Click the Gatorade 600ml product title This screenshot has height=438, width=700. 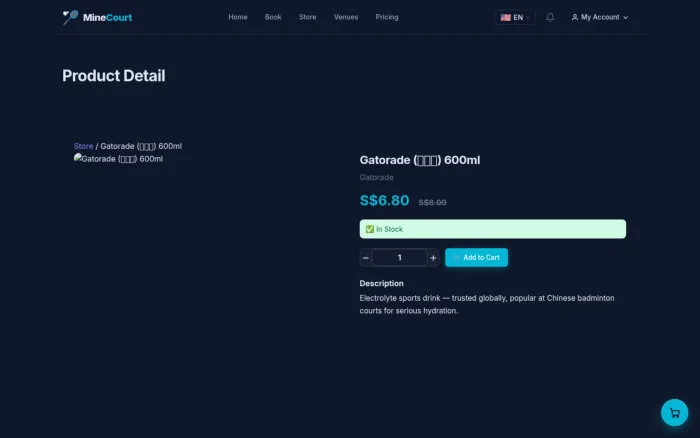(x=420, y=160)
